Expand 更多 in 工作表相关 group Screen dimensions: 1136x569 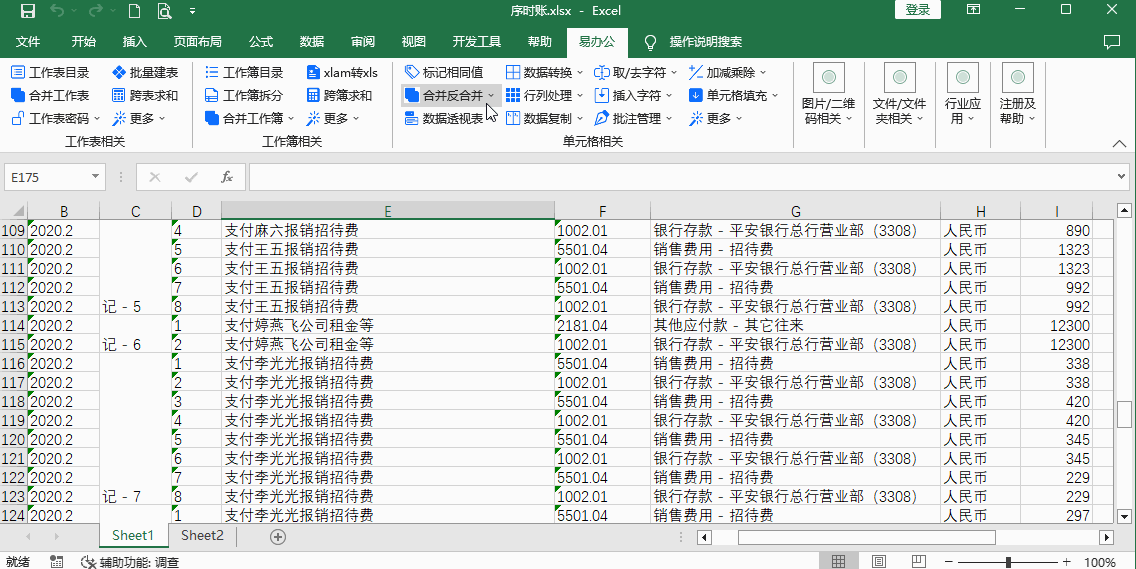pos(162,118)
